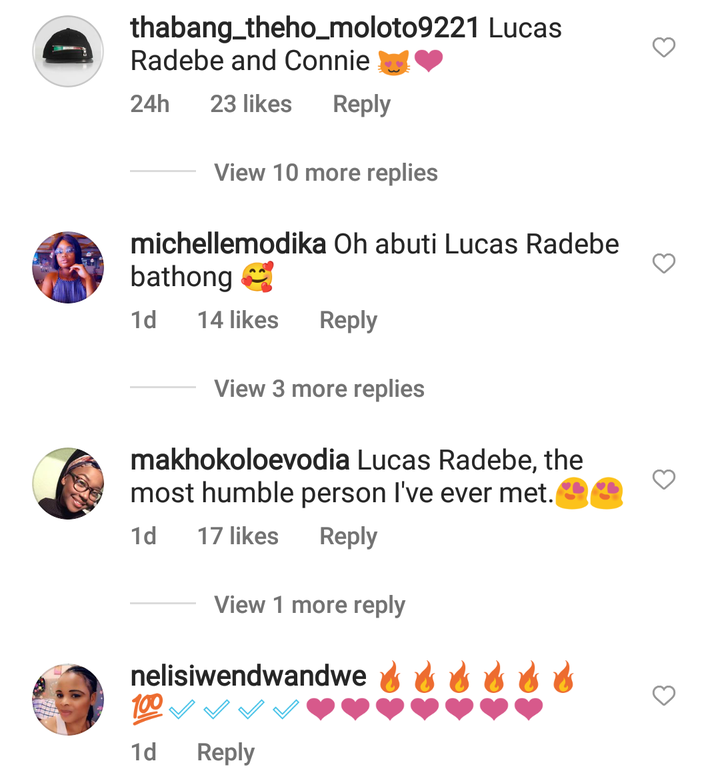720x773 pixels.
Task: Reply to nelisiwendwandwe's emoji comment
Action: [225, 752]
